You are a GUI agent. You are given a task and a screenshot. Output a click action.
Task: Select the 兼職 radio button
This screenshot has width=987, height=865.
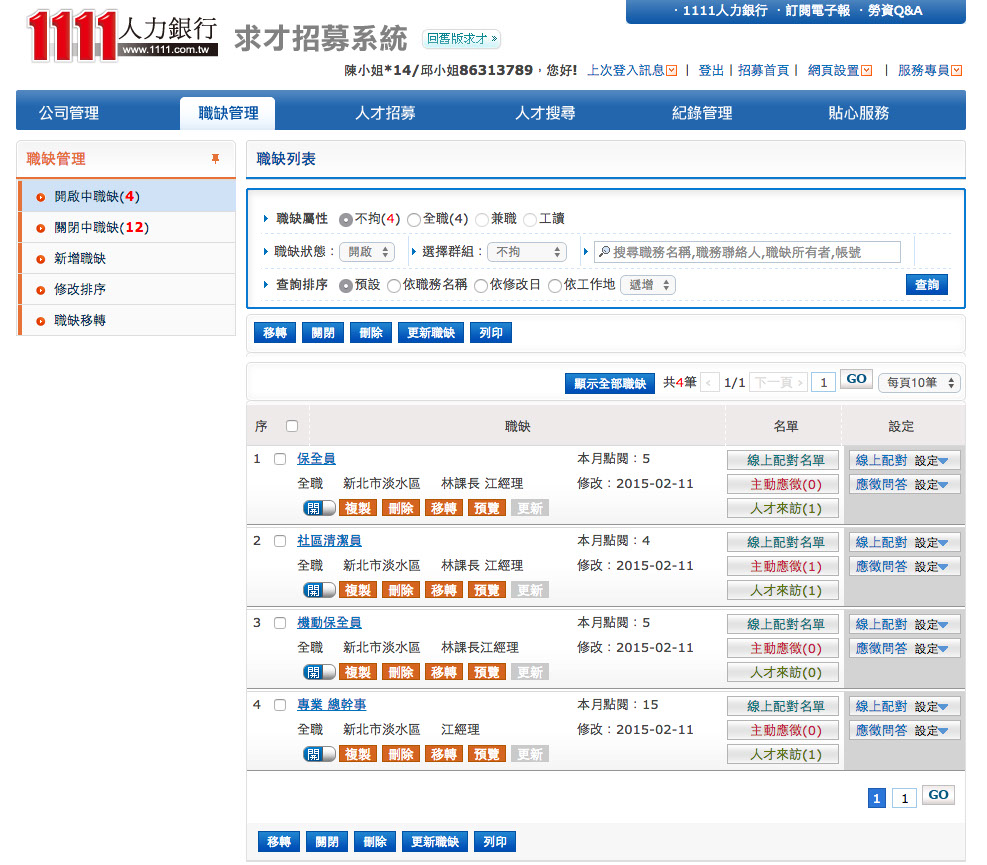click(482, 219)
